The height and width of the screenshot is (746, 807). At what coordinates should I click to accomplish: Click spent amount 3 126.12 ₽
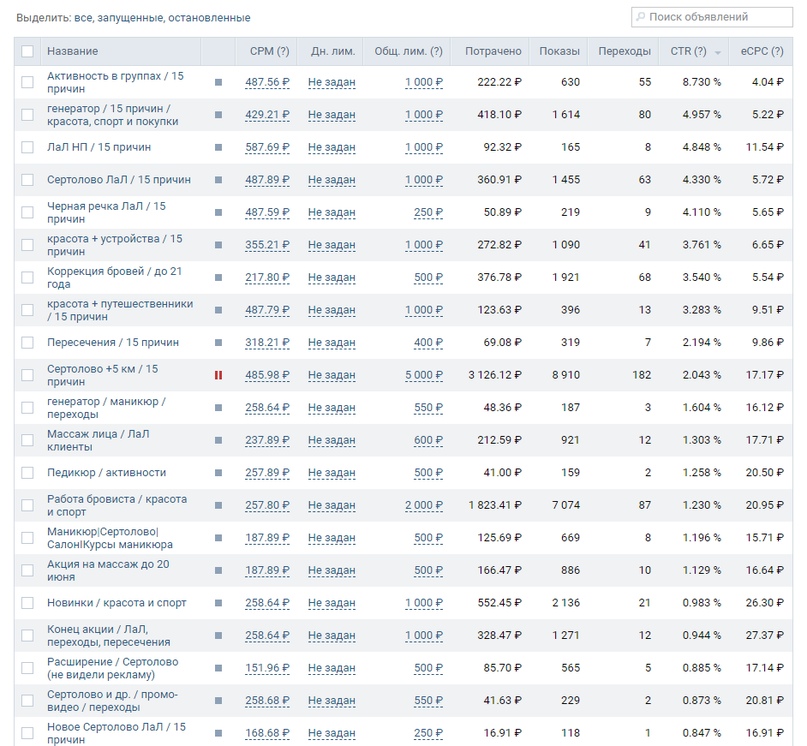(495, 375)
